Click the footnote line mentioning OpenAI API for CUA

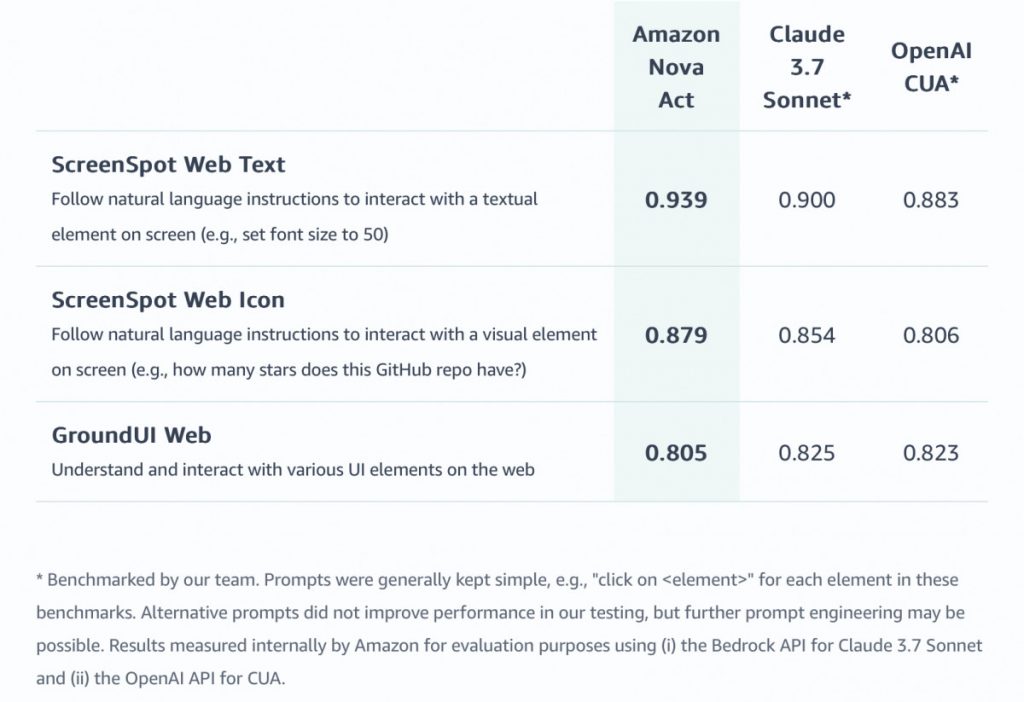click(x=161, y=678)
